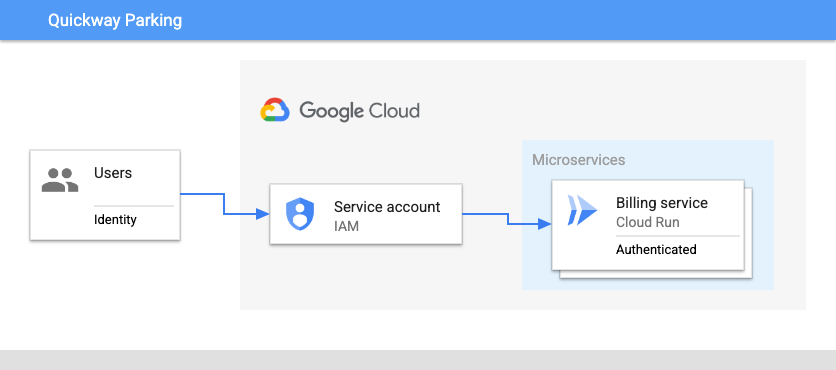Select the "Billing service" label

coord(662,203)
